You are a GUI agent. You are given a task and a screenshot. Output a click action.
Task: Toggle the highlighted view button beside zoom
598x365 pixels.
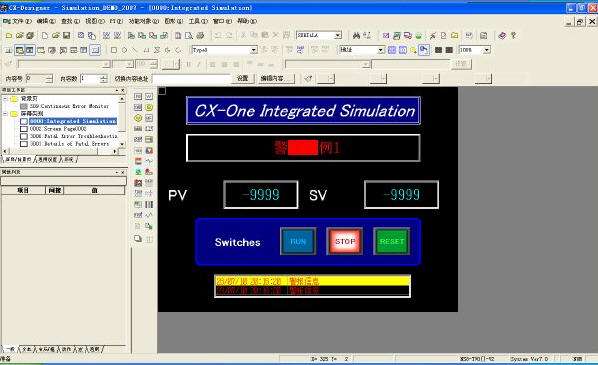pos(424,50)
